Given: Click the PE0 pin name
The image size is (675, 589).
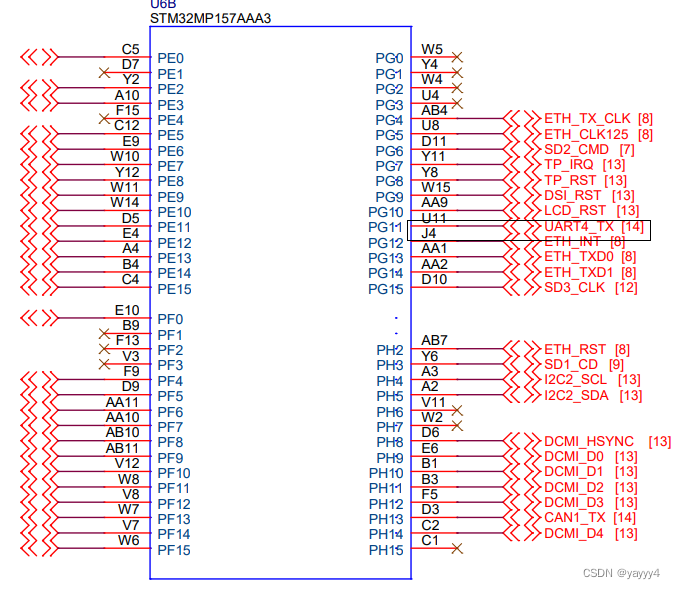Looking at the screenshot, I should (170, 59).
